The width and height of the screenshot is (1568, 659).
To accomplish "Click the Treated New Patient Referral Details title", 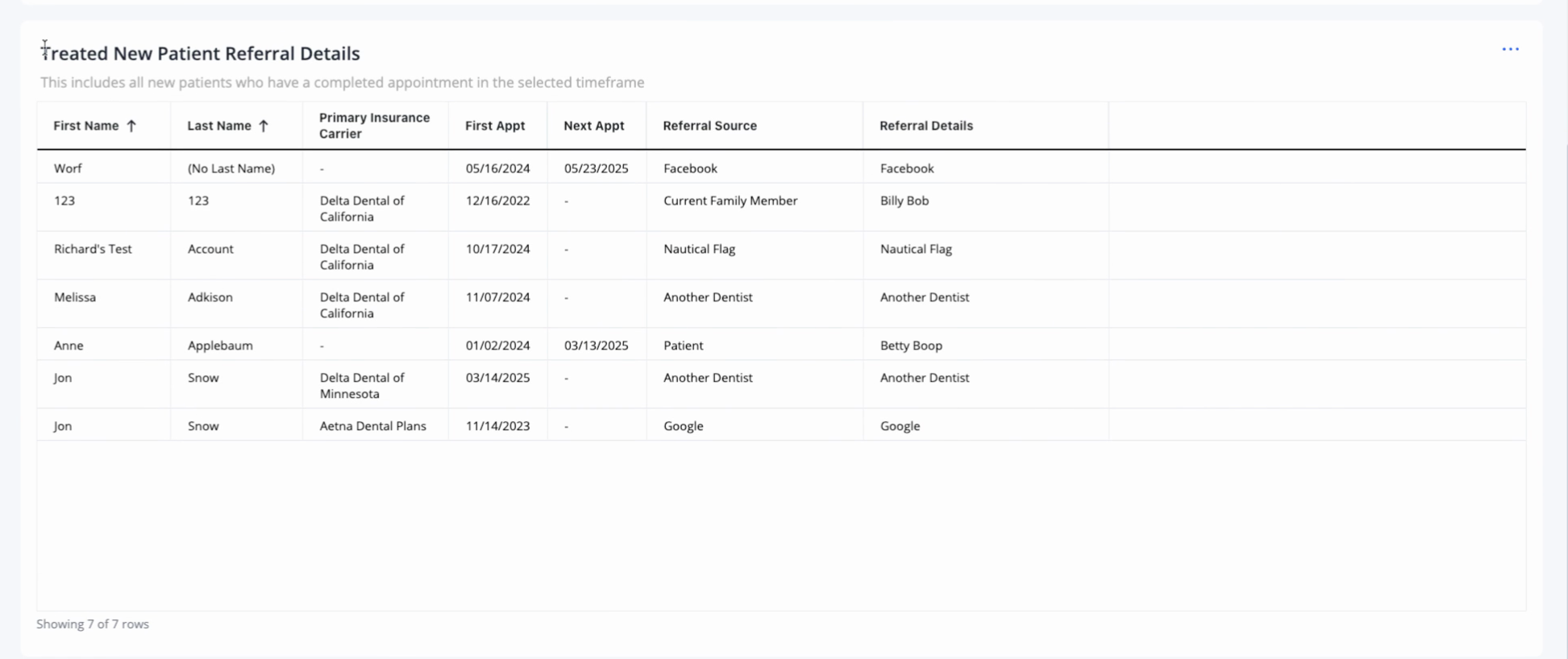I will [x=201, y=53].
